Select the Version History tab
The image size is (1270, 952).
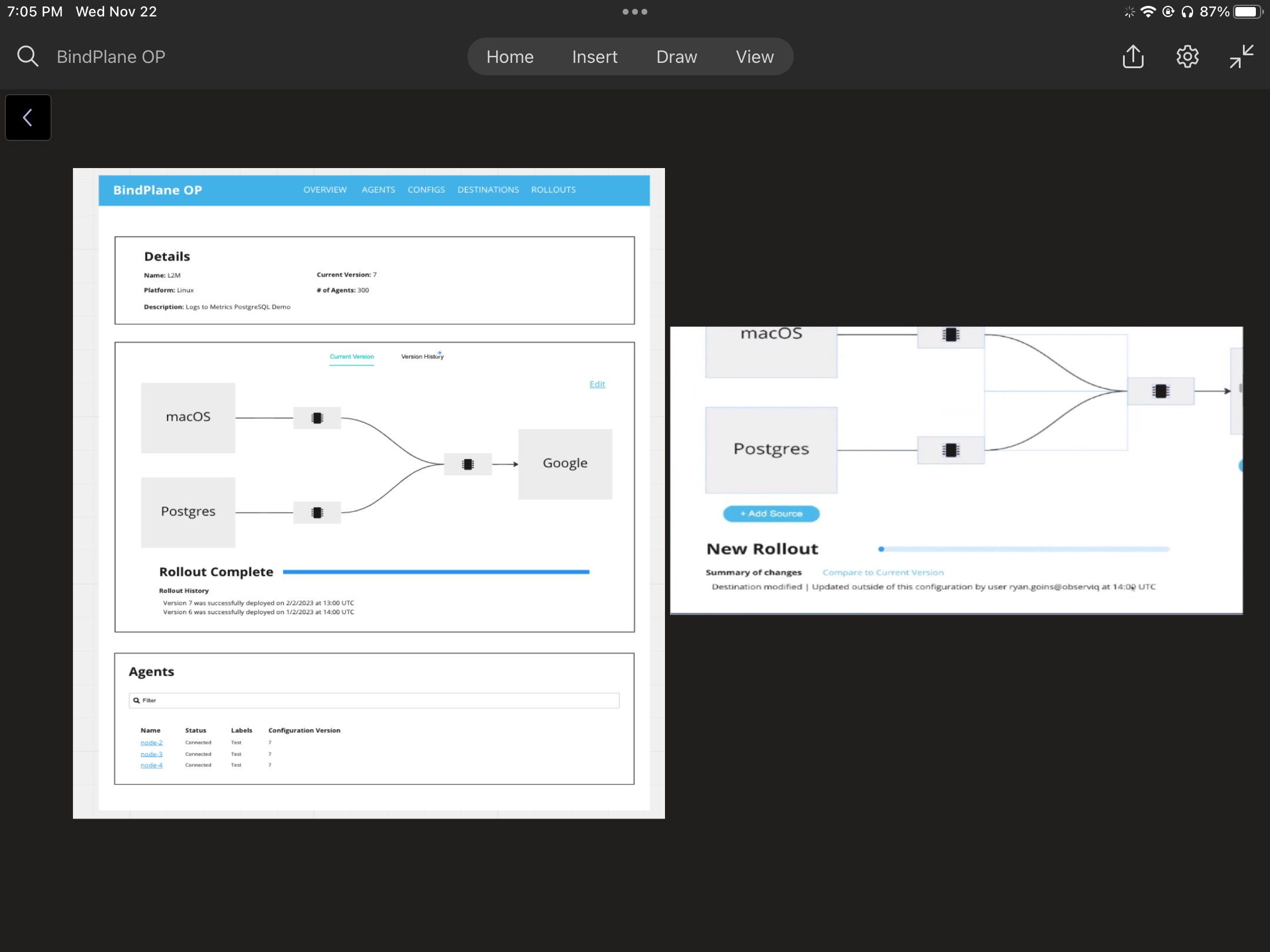click(x=422, y=357)
